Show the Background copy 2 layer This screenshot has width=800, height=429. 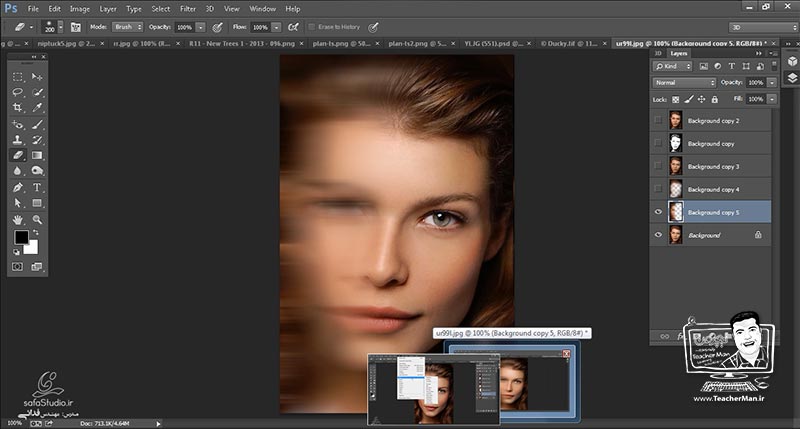click(658, 120)
